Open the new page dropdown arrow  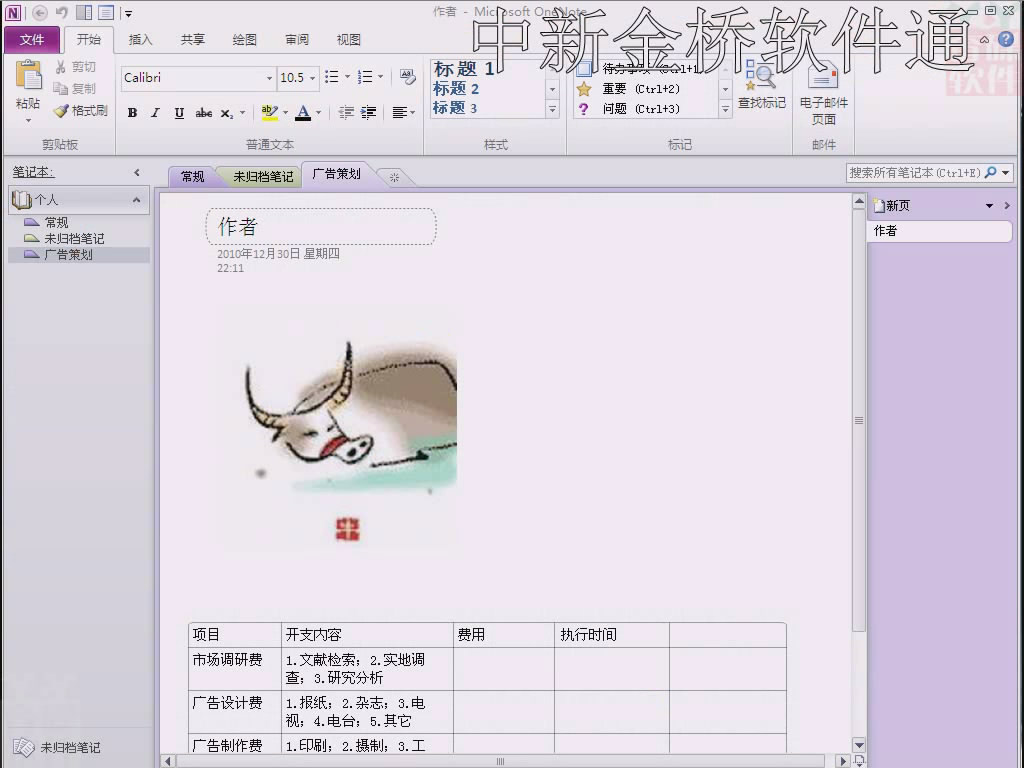click(989, 206)
